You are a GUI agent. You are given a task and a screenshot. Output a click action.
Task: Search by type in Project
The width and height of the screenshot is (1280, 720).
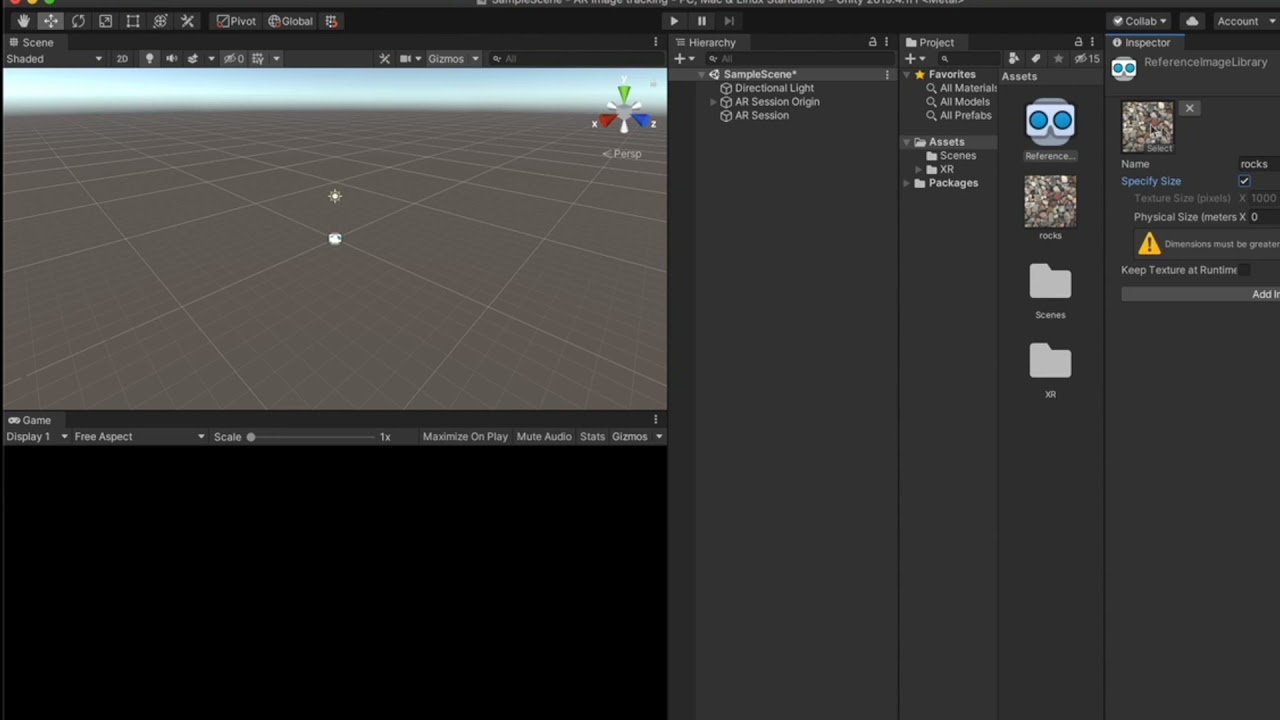tap(1014, 59)
